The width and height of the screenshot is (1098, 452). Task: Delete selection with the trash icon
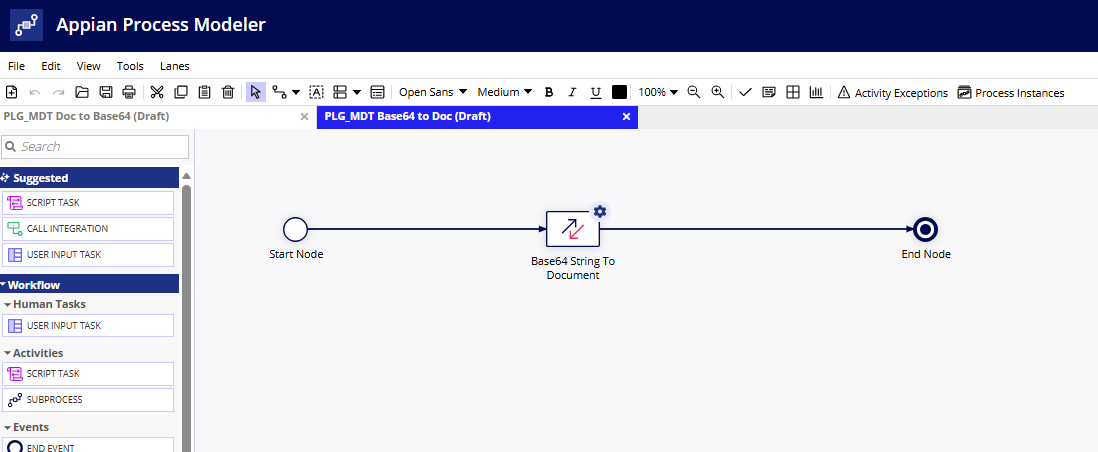click(x=228, y=92)
